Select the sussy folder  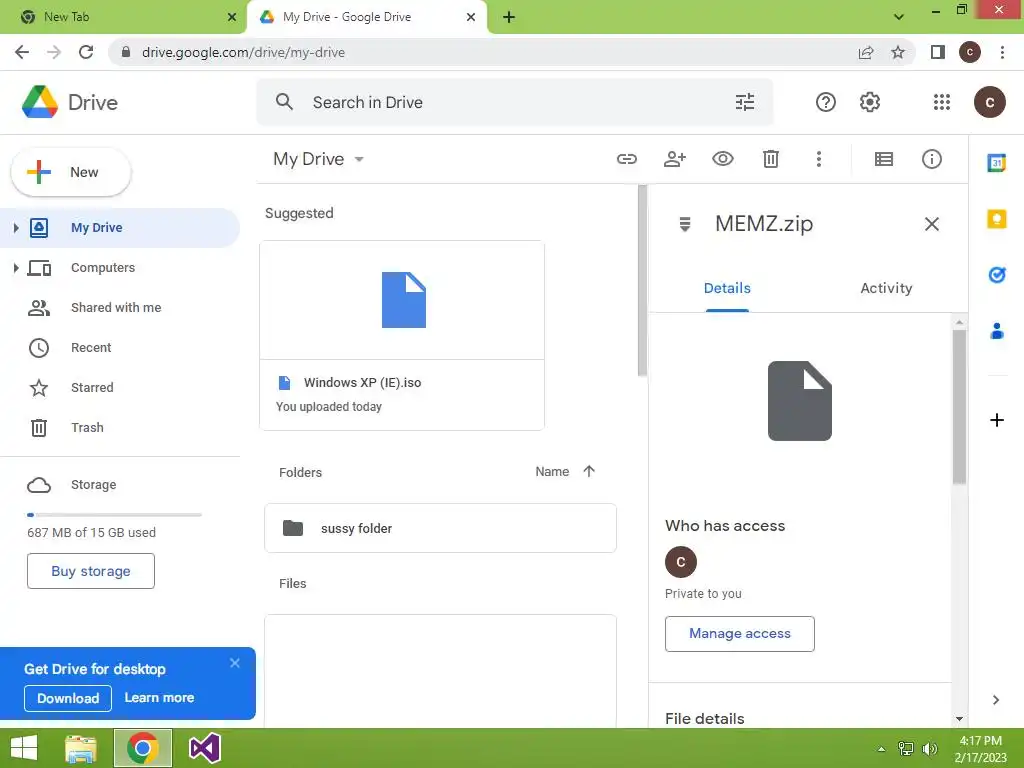pyautogui.click(x=440, y=528)
